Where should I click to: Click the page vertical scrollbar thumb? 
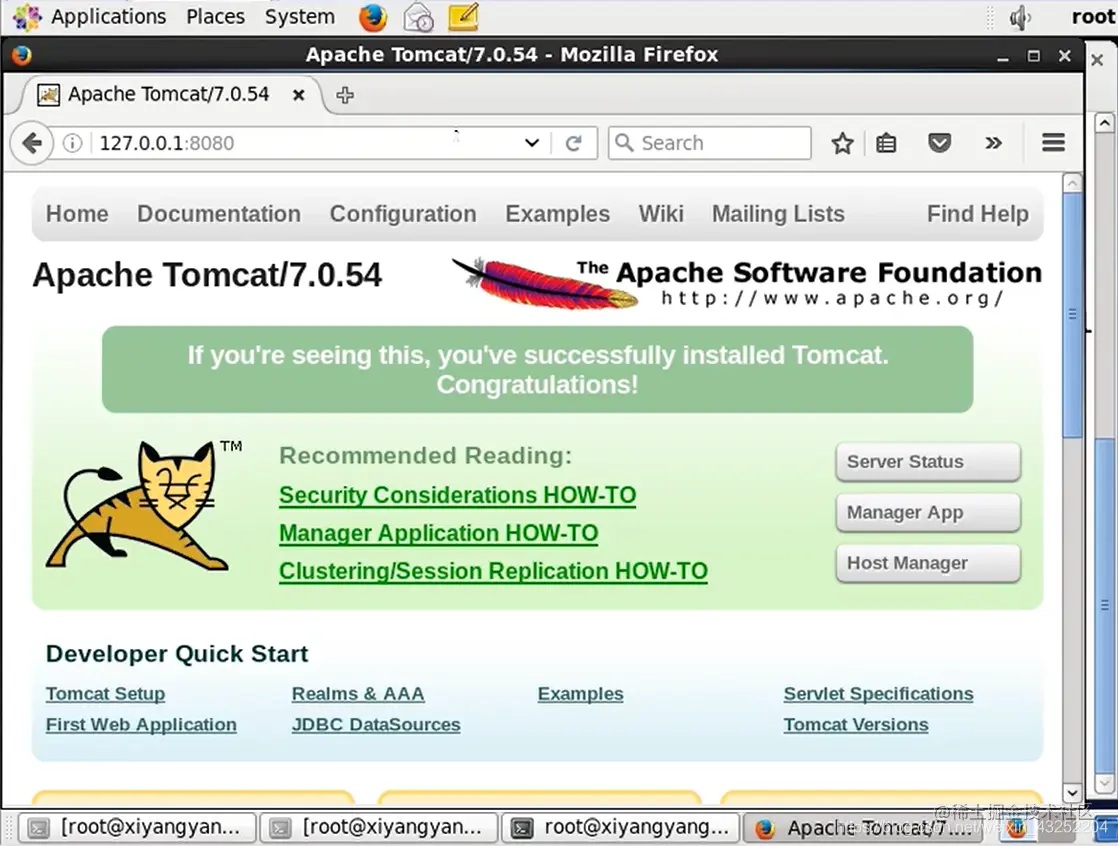(1072, 316)
